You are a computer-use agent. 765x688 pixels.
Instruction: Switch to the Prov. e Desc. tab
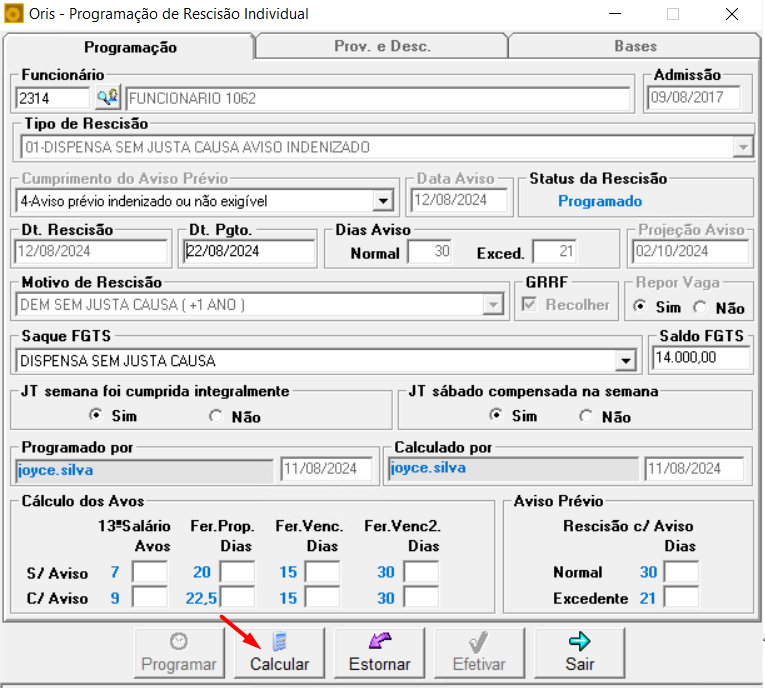pos(381,47)
